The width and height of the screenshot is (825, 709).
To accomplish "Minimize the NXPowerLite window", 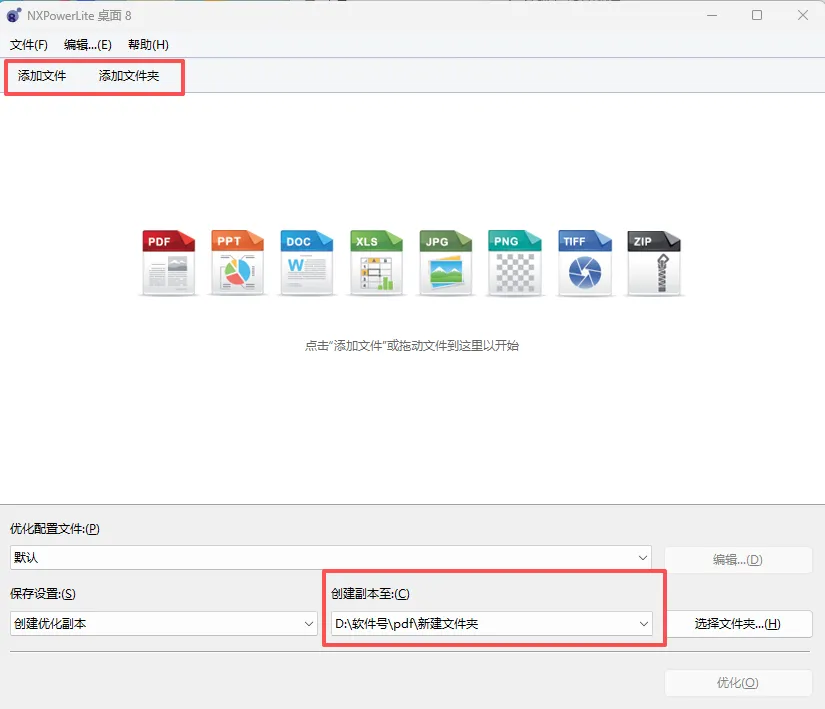I will pos(712,15).
